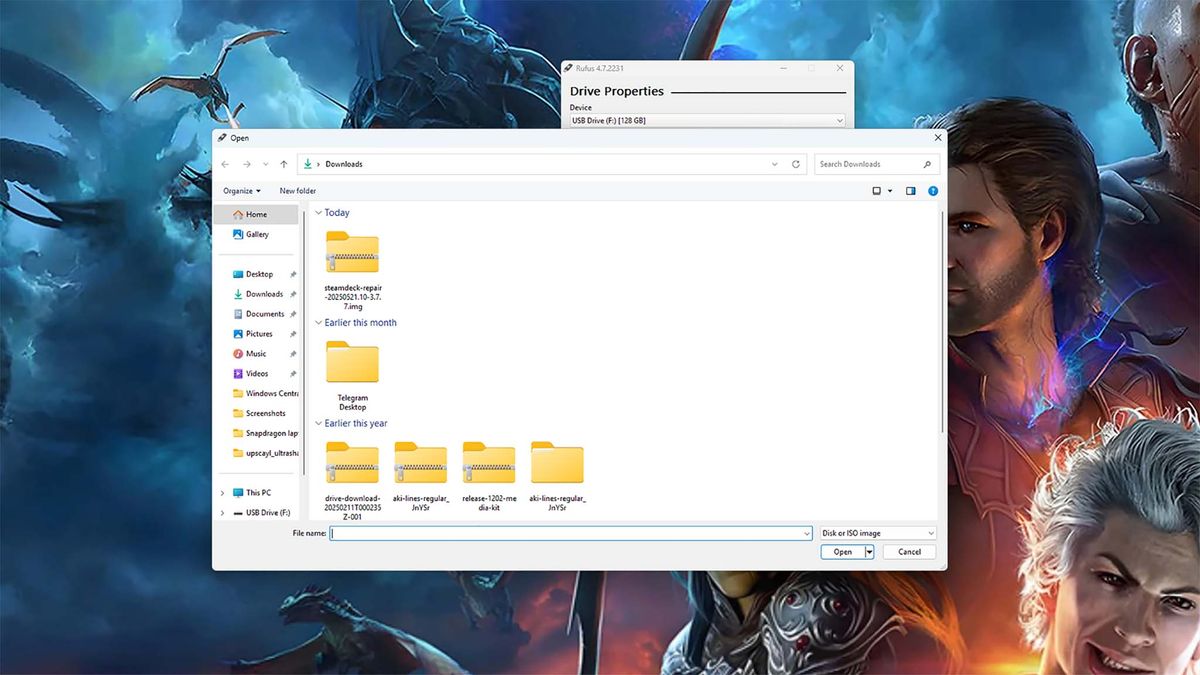Unpin the Videos folder via its pin

[293, 374]
